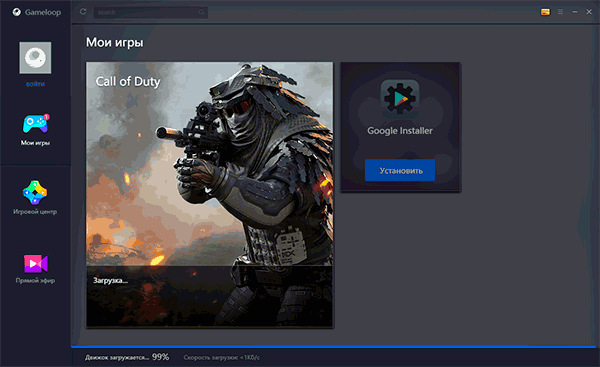Open Прямой эфир video icon
The height and width of the screenshot is (367, 600).
click(x=36, y=263)
